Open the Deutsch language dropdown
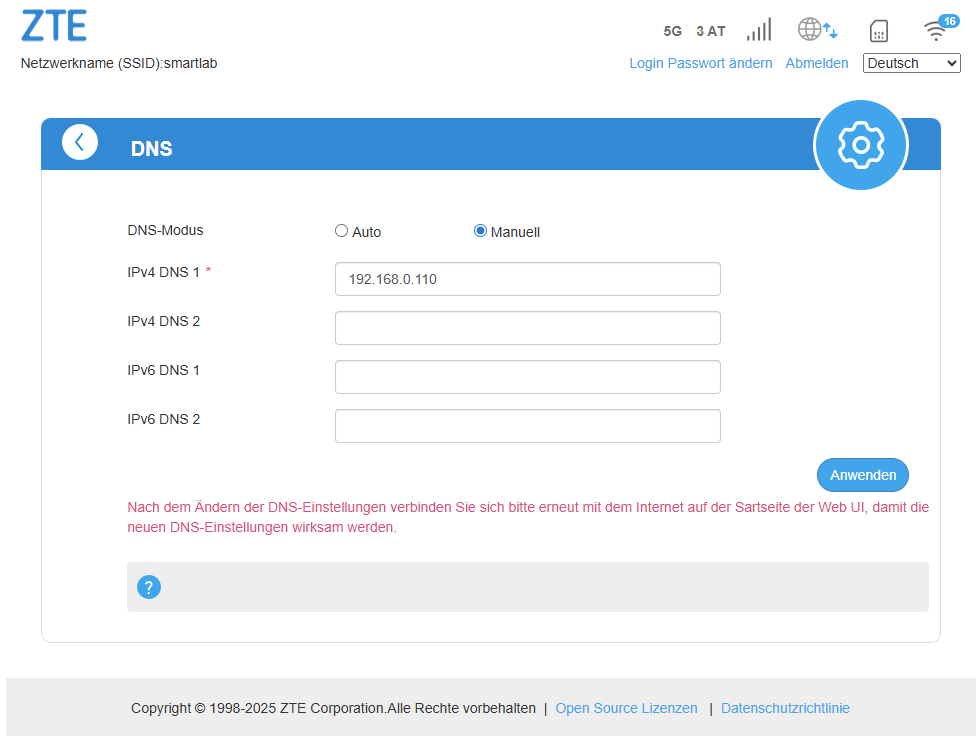The height and width of the screenshot is (736, 978). 911,63
